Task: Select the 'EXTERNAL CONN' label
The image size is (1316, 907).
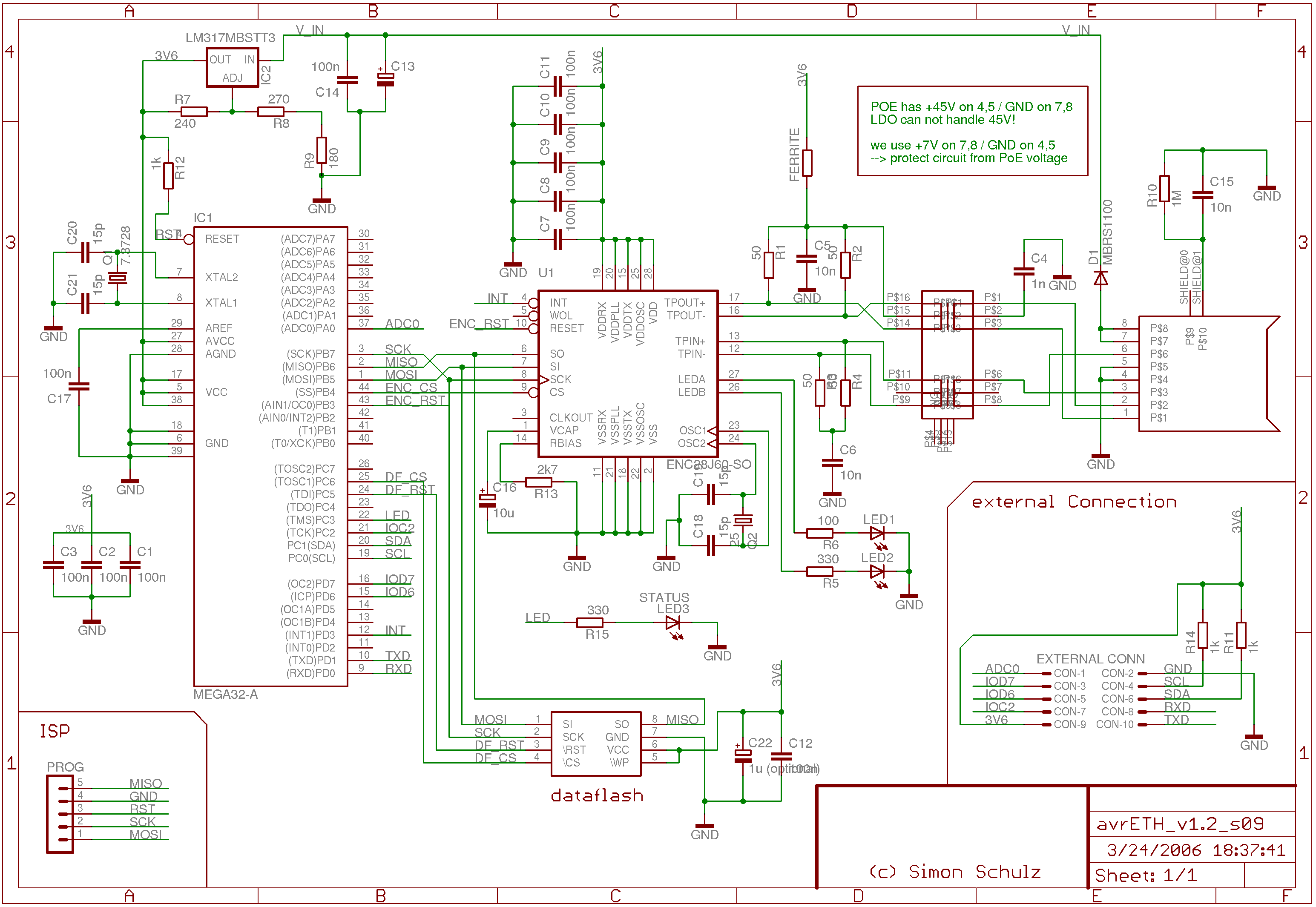Action: pyautogui.click(x=1090, y=659)
